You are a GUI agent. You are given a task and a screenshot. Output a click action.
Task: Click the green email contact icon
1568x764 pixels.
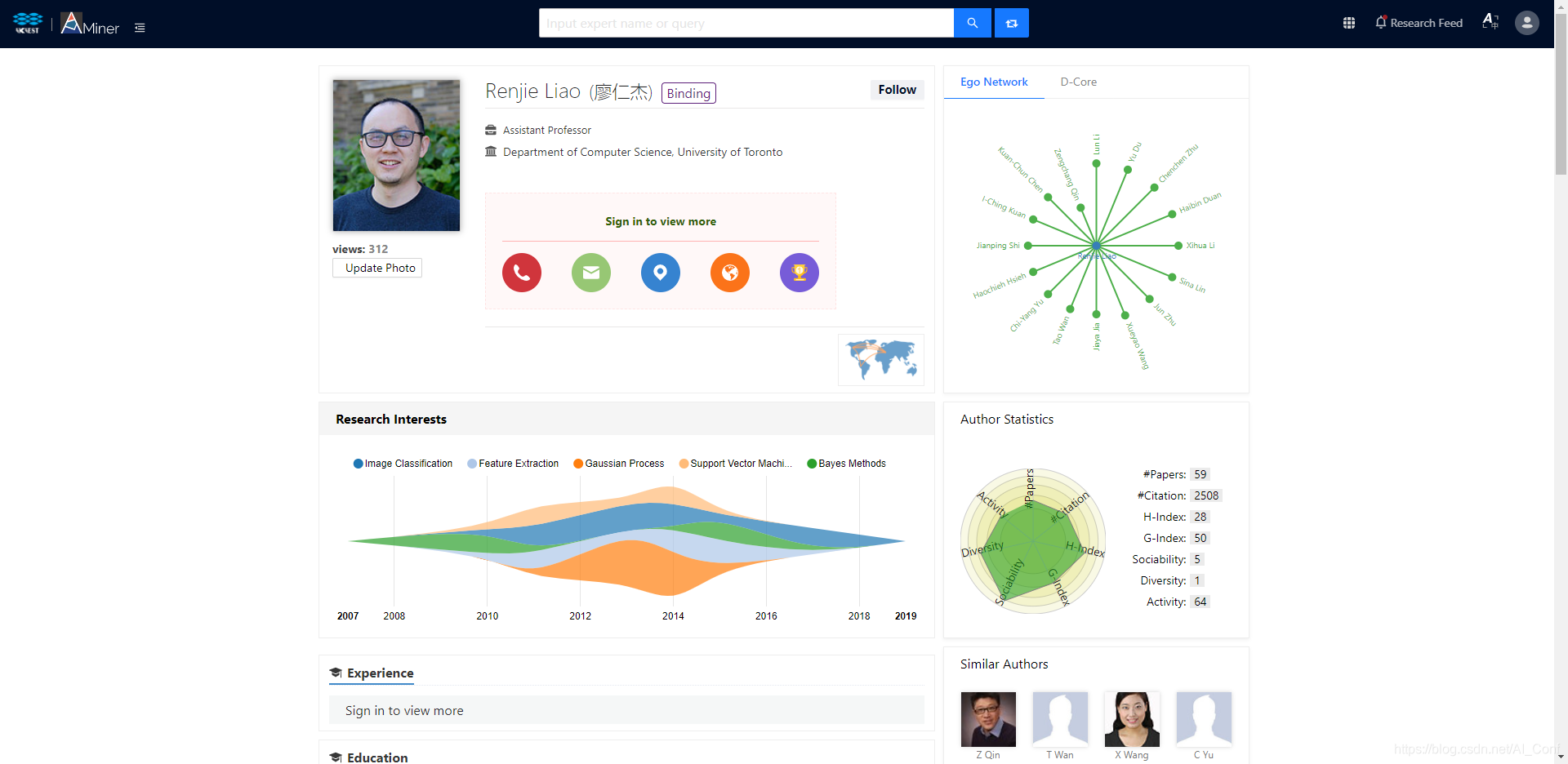click(591, 273)
